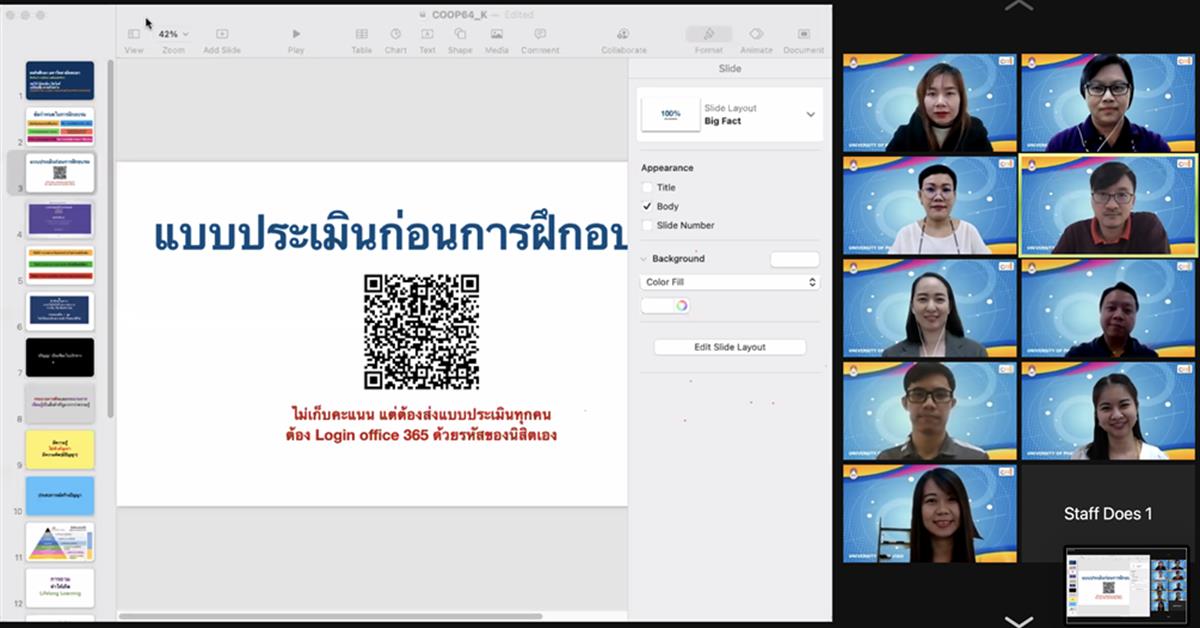The height and width of the screenshot is (628, 1200).
Task: Select slide 5 thumbnail in navigator
Action: 60,265
